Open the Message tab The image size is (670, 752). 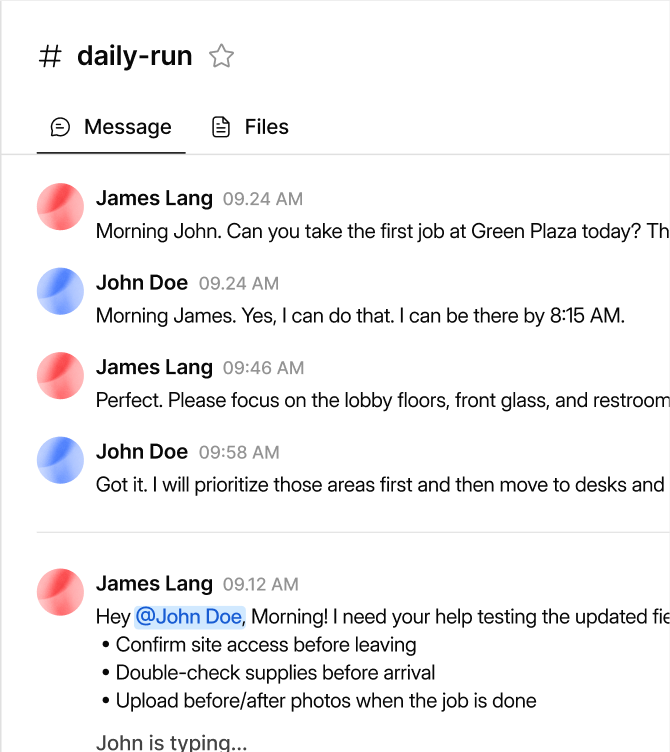coord(111,127)
